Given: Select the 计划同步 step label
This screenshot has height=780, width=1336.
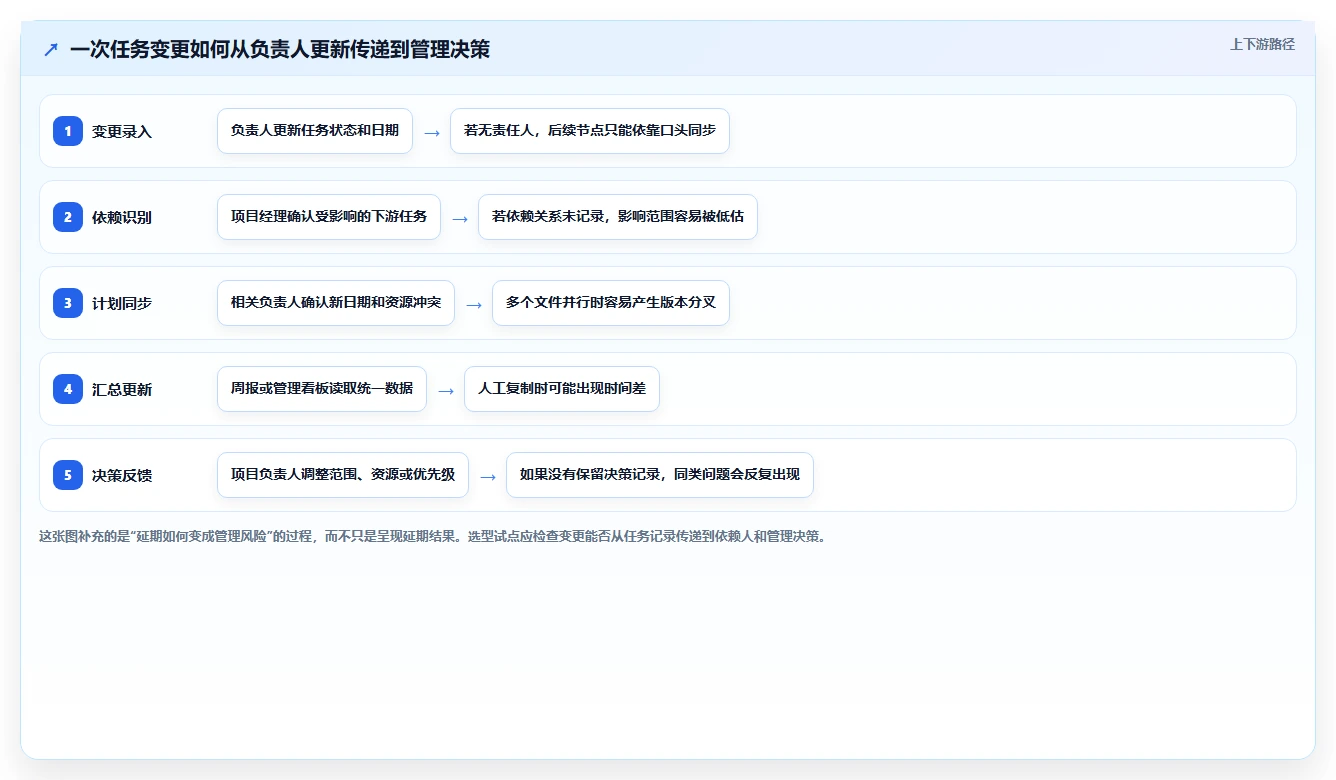Looking at the screenshot, I should (x=122, y=303).
